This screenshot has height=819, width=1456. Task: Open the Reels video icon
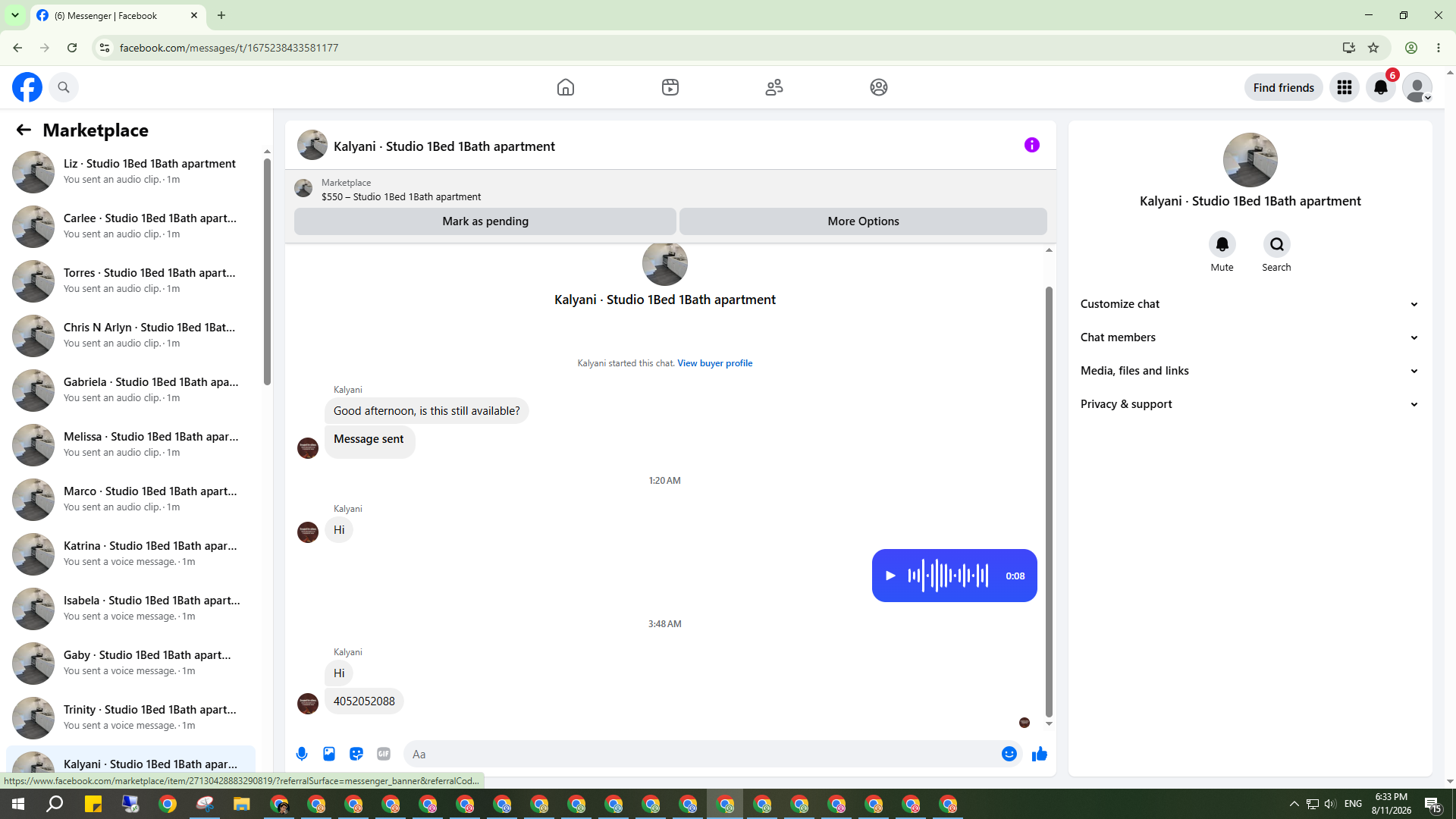(670, 87)
